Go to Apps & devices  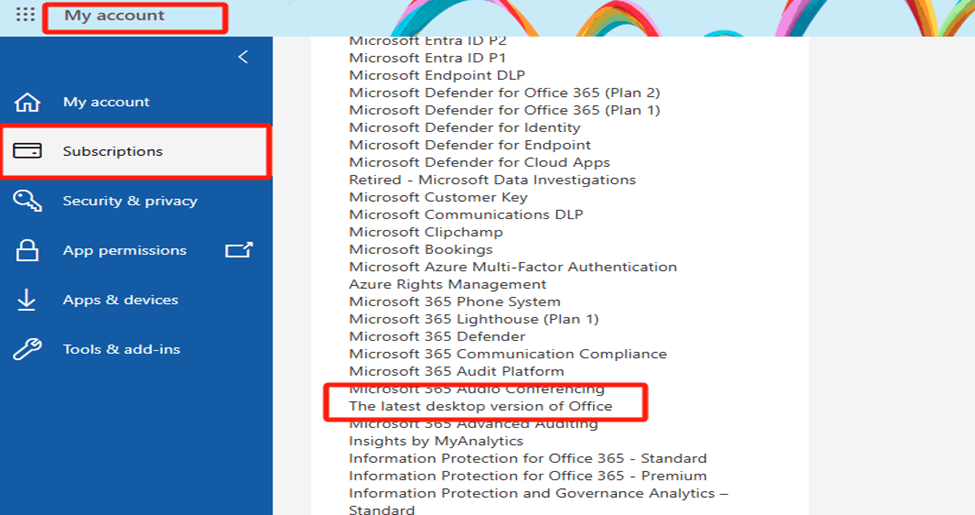click(x=121, y=300)
